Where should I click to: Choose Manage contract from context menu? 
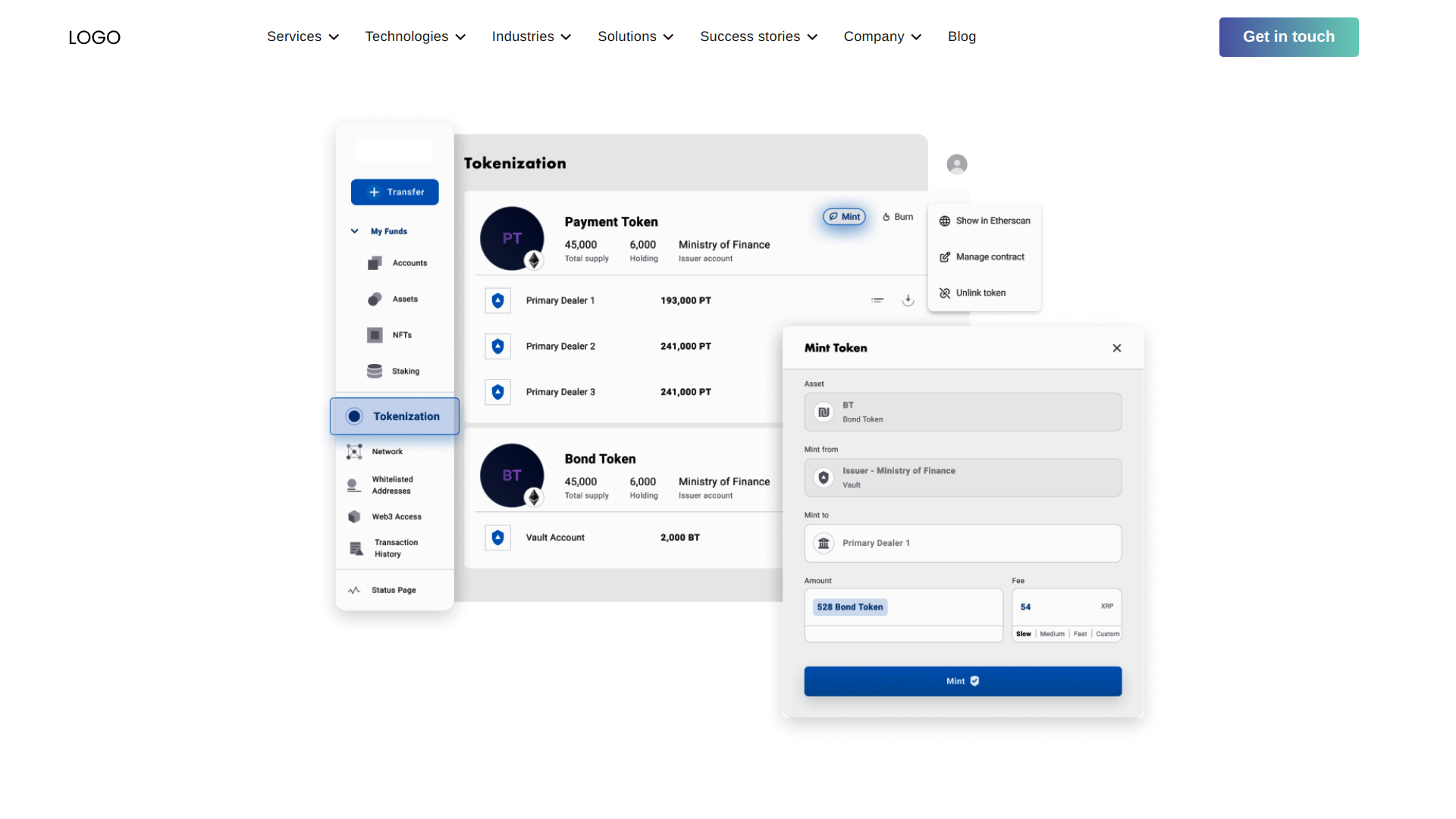[x=981, y=257]
